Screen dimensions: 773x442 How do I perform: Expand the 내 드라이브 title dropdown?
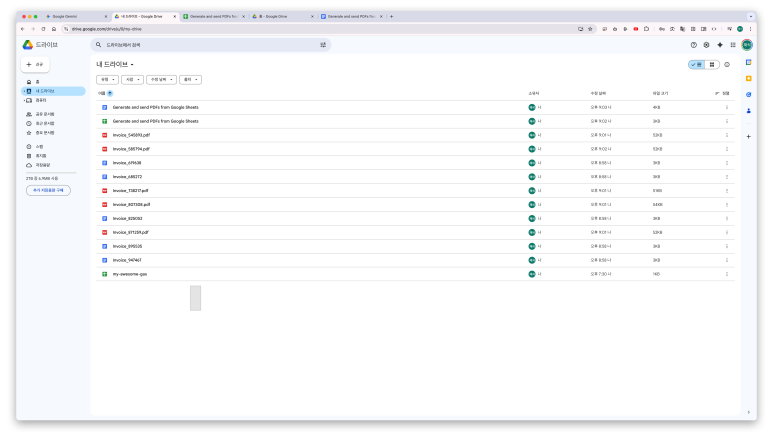[x=133, y=64]
